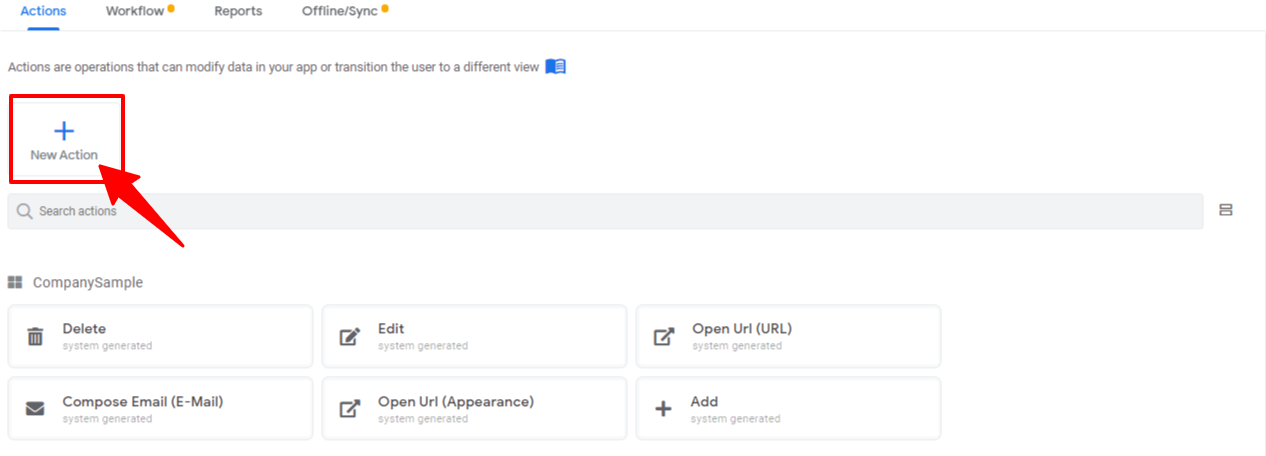This screenshot has width=1266, height=456.
Task: Click the Open Url (Appearance) external-link icon
Action: click(349, 409)
